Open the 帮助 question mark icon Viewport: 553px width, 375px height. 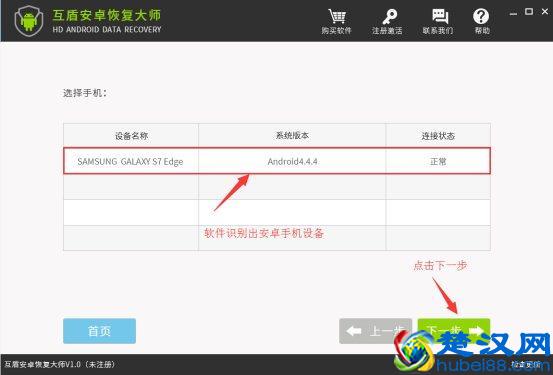(481, 17)
